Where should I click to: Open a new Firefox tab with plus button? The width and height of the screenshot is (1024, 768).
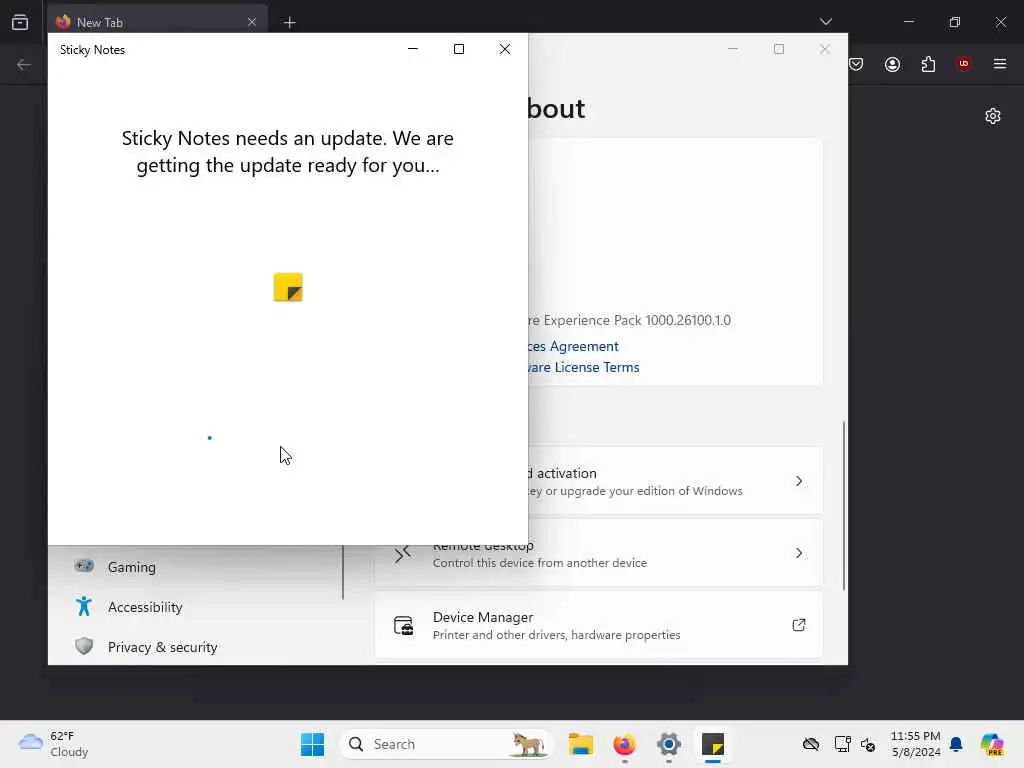pos(289,23)
